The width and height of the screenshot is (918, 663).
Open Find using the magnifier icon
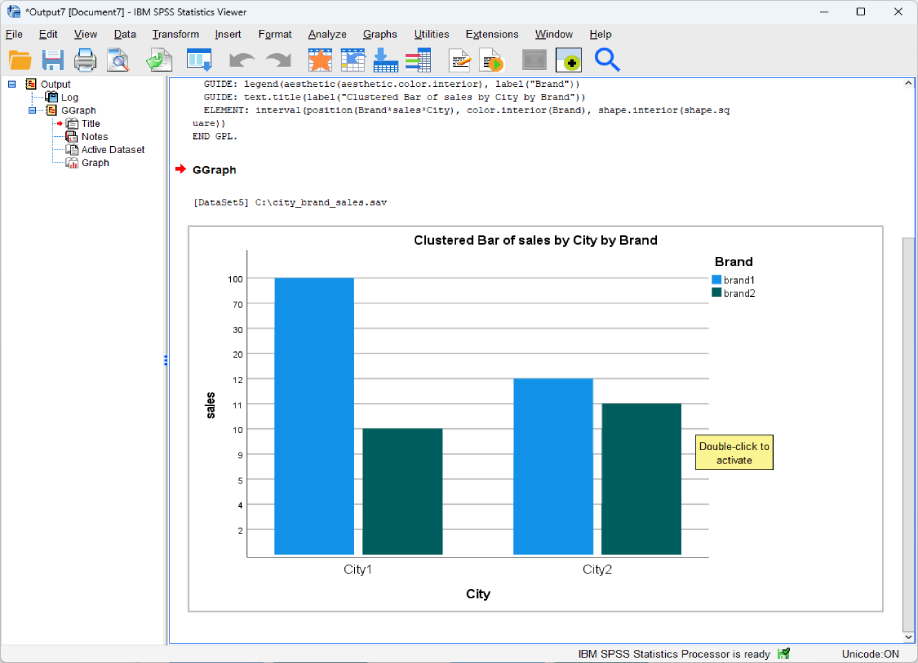click(x=607, y=60)
